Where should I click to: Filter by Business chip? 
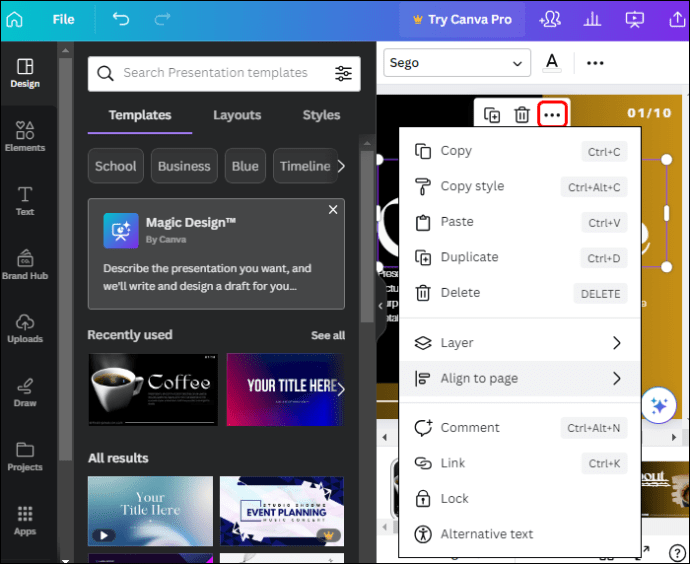coord(184,166)
